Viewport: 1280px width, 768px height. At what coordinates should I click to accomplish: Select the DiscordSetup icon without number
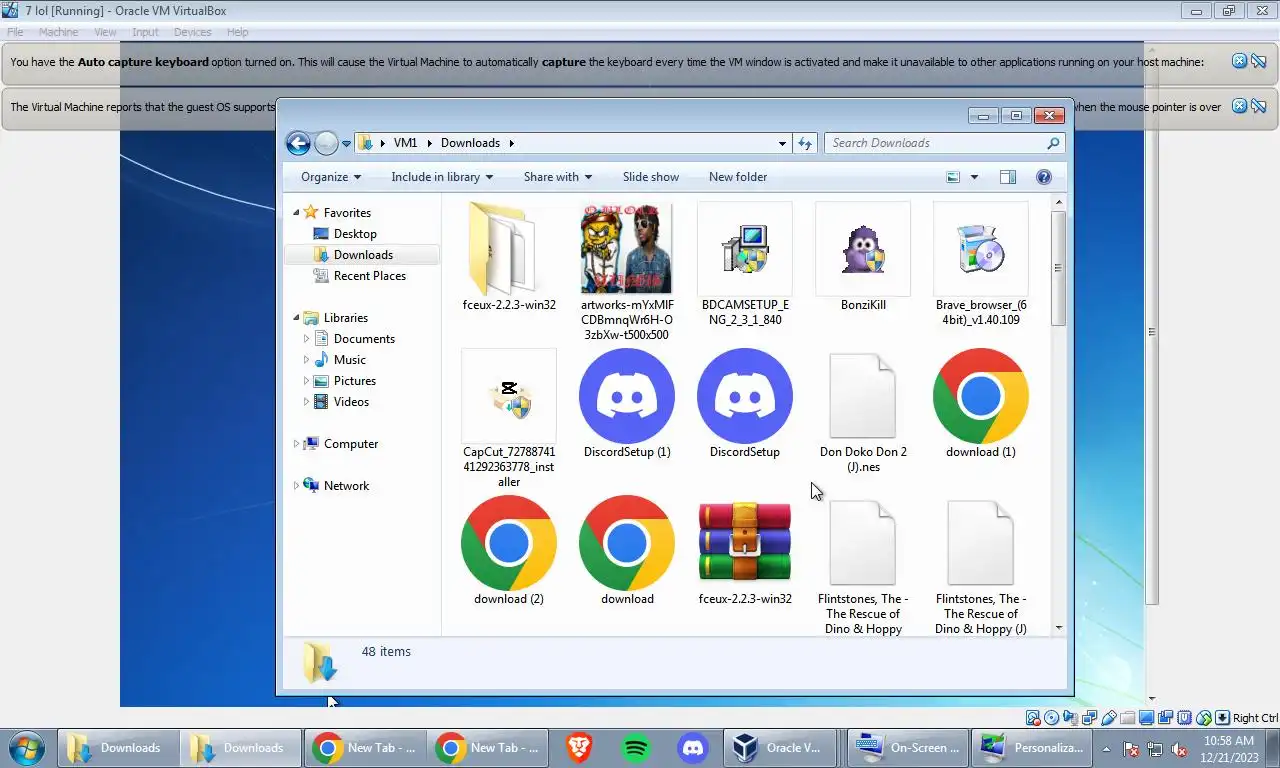745,396
